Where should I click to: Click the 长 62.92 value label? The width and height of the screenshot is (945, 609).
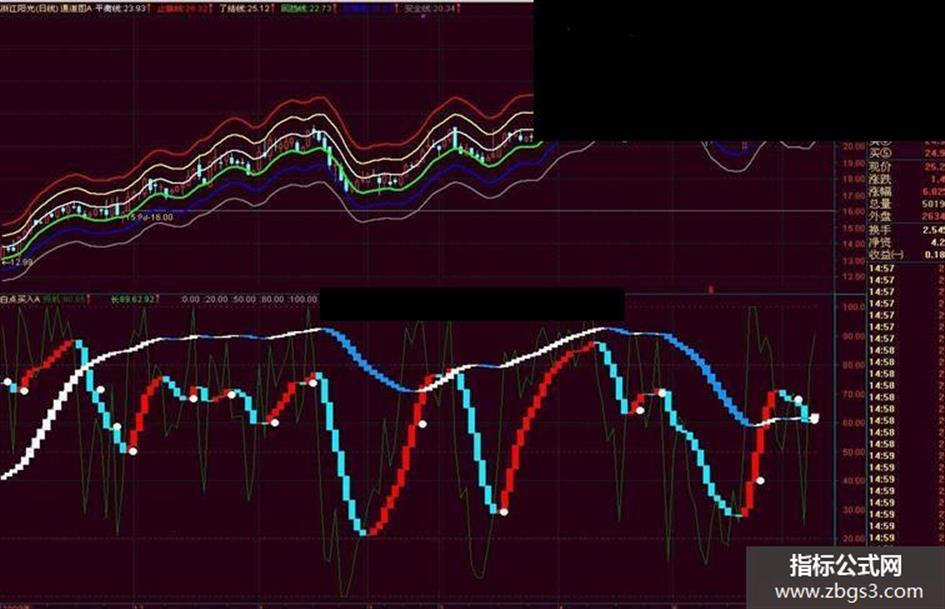pyautogui.click(x=133, y=299)
